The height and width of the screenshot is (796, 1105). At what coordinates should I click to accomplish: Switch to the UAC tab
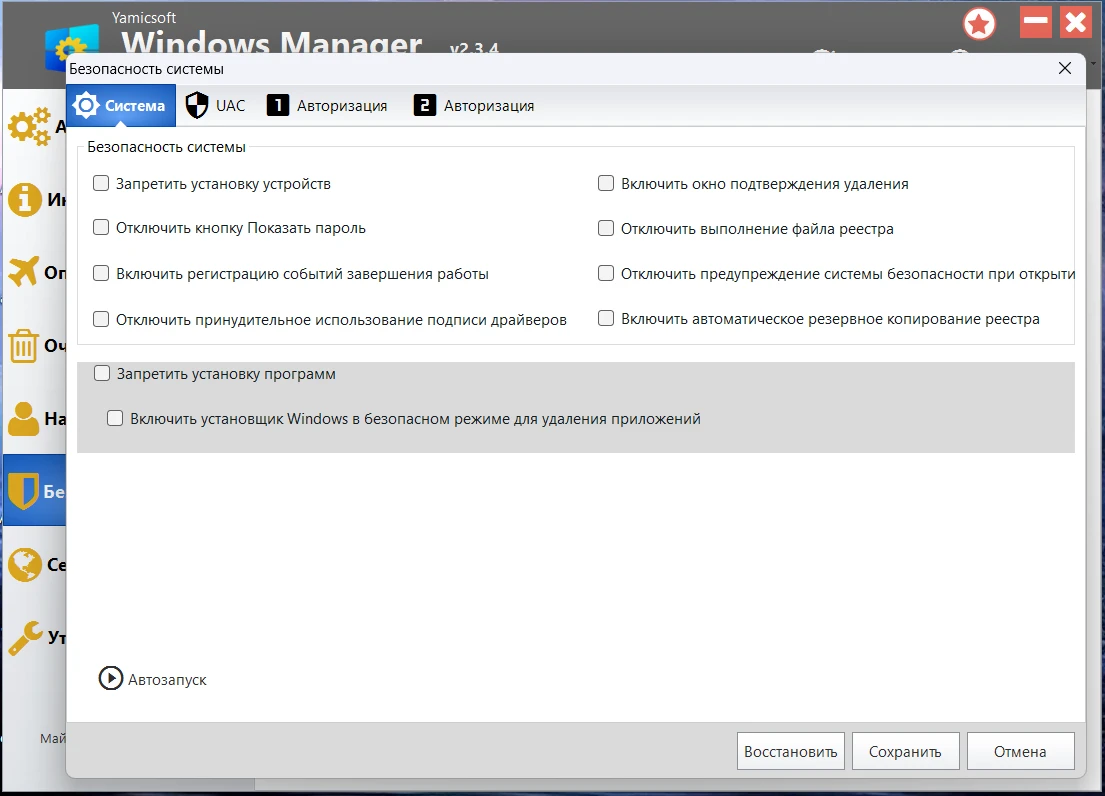point(216,106)
